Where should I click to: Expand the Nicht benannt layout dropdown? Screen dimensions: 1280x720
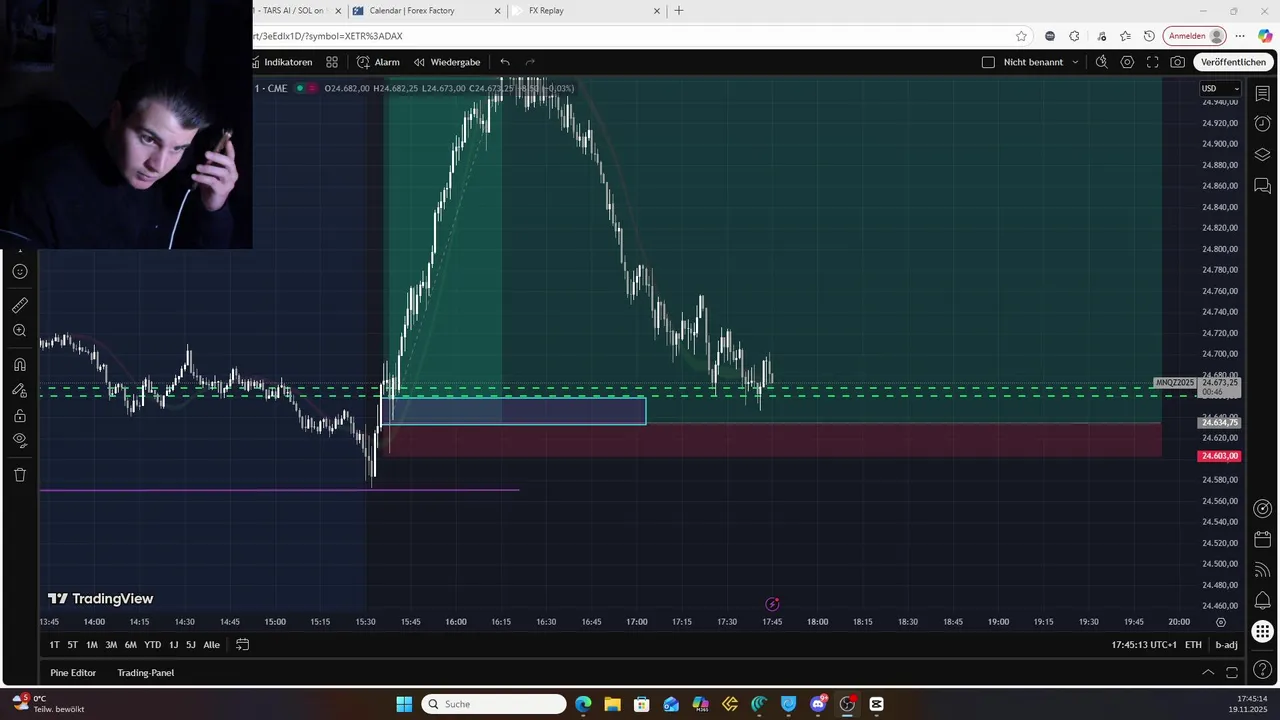pyautogui.click(x=1075, y=62)
